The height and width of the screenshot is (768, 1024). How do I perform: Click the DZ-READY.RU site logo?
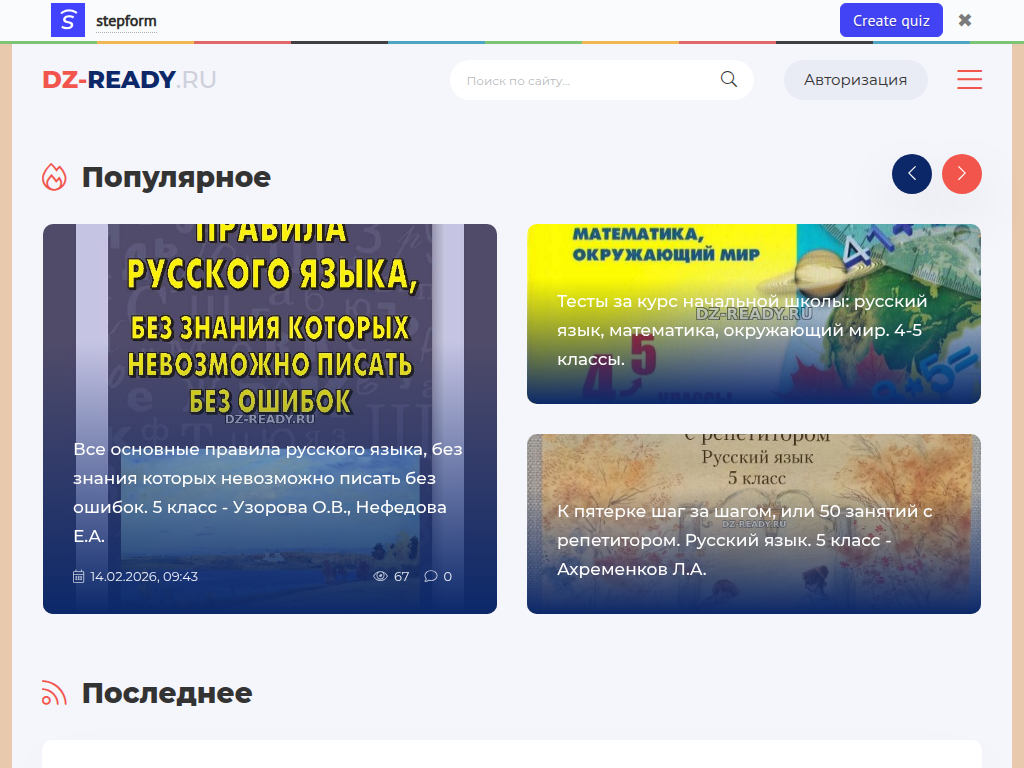click(129, 79)
